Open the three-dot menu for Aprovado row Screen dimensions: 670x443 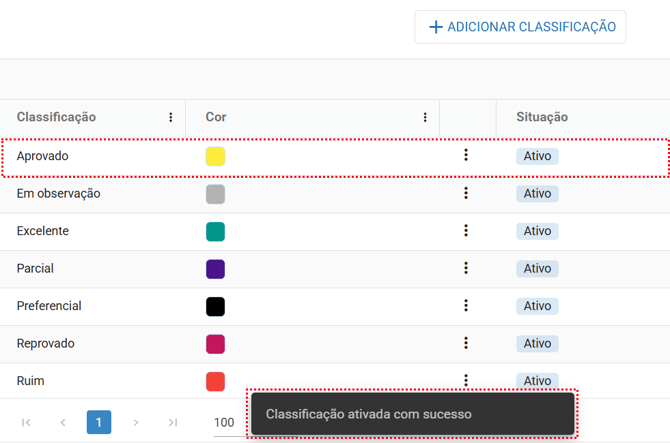coord(466,155)
